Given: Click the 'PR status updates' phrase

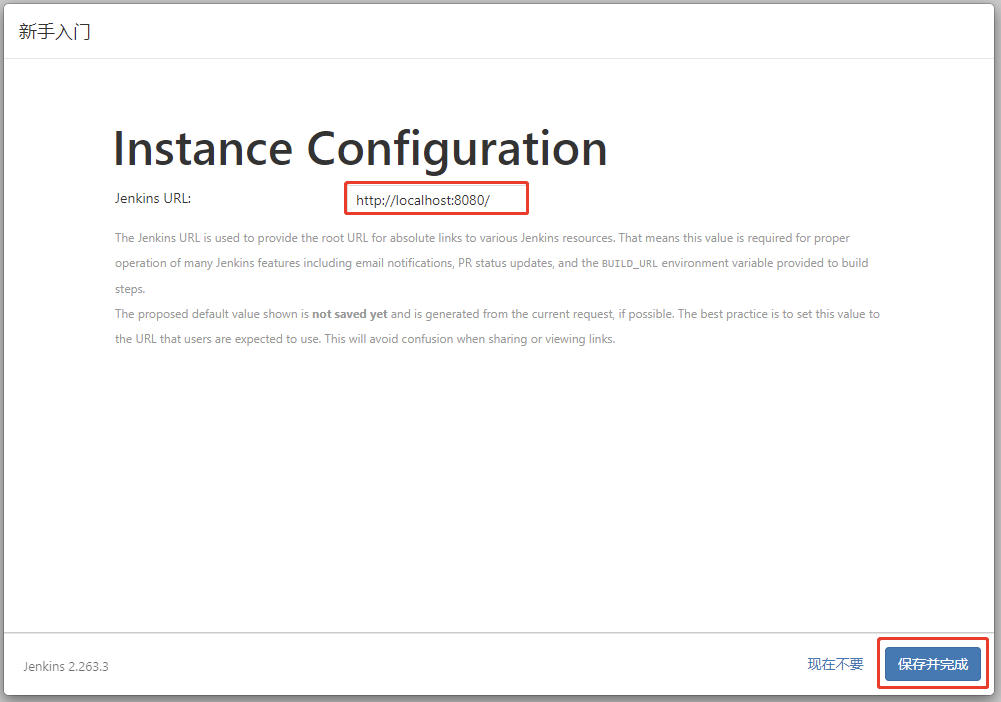Looking at the screenshot, I should tap(508, 264).
